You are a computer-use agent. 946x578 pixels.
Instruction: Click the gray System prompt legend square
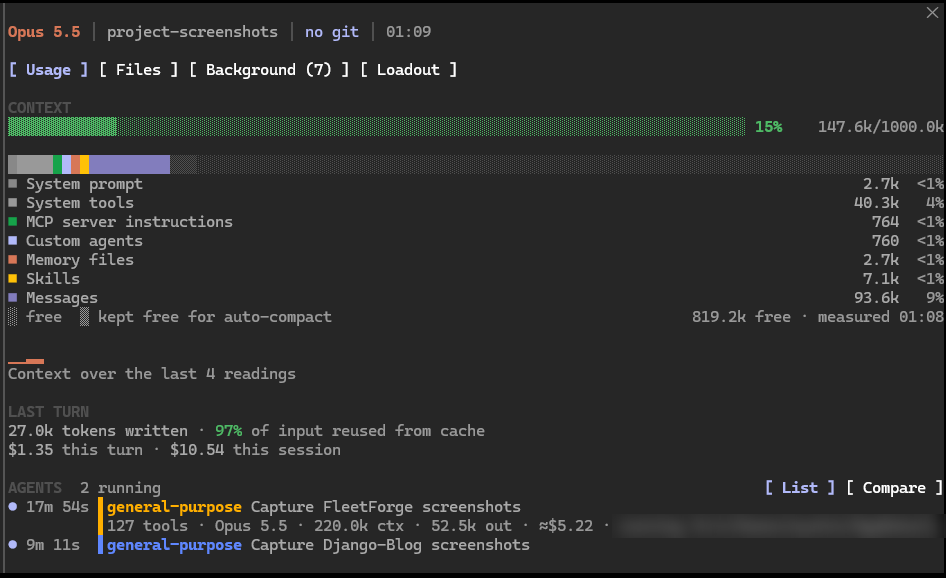click(13, 183)
